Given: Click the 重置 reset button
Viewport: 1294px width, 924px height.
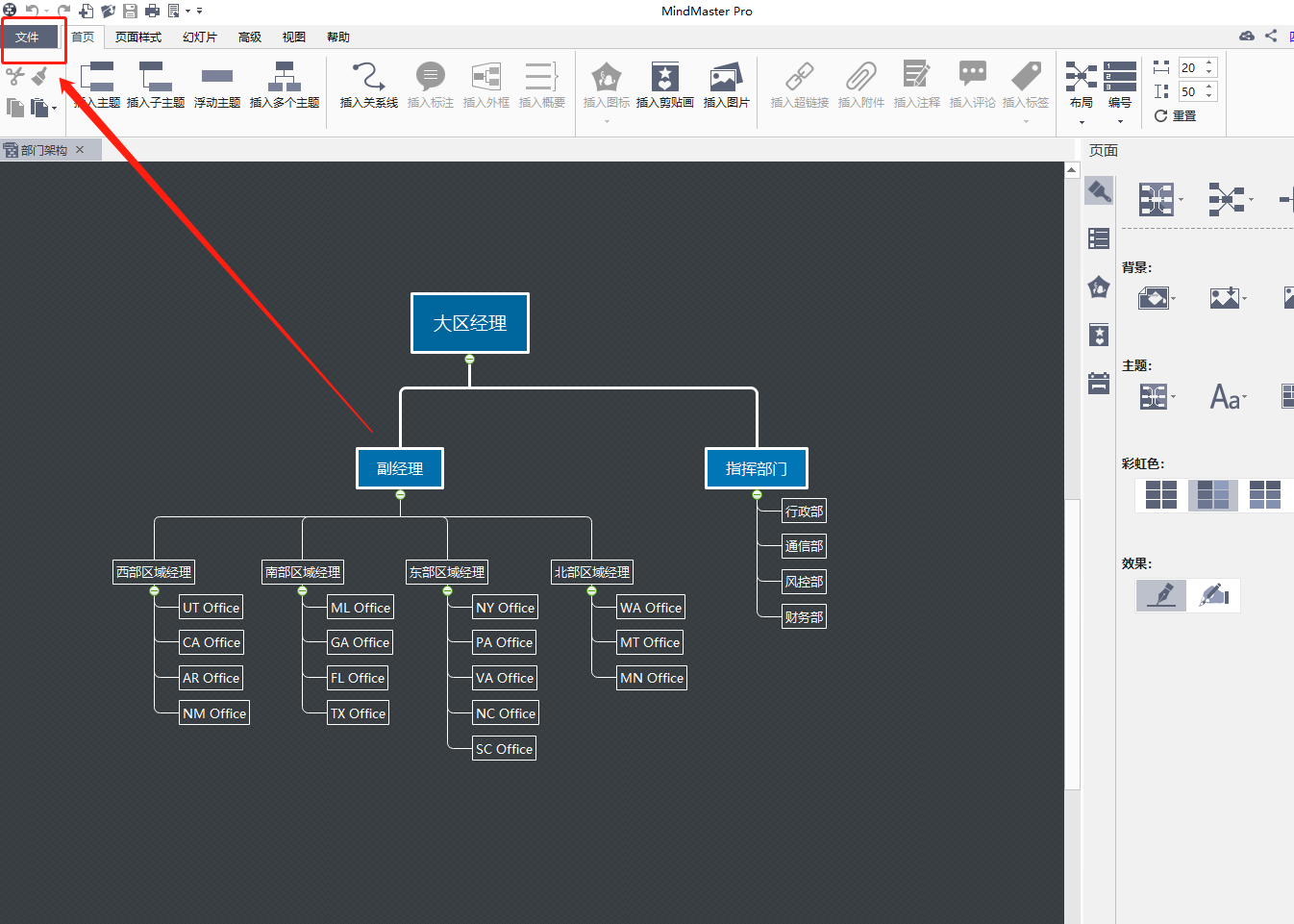Looking at the screenshot, I should coord(1176,115).
